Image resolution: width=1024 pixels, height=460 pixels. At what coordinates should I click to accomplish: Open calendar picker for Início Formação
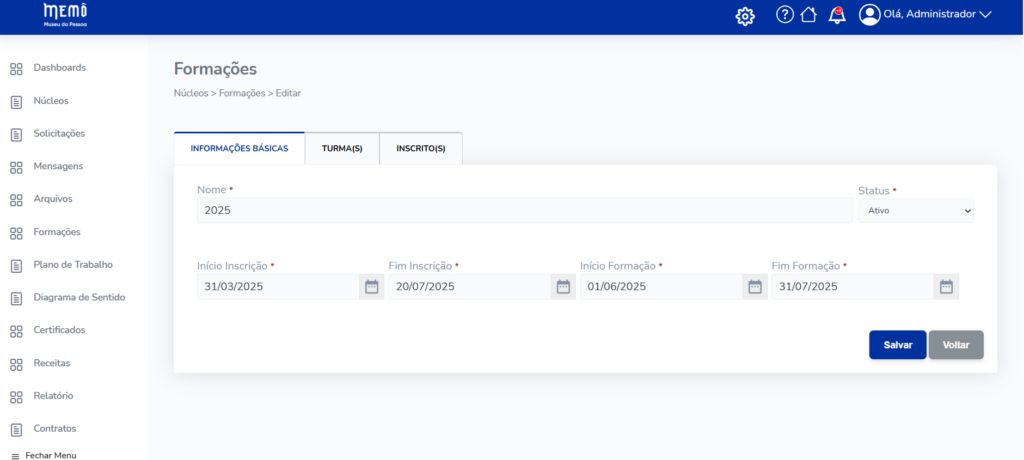755,287
